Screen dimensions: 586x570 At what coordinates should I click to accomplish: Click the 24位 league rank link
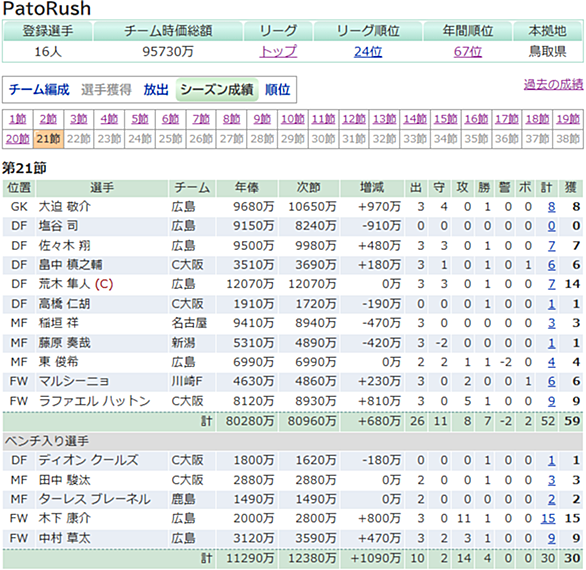click(x=368, y=51)
